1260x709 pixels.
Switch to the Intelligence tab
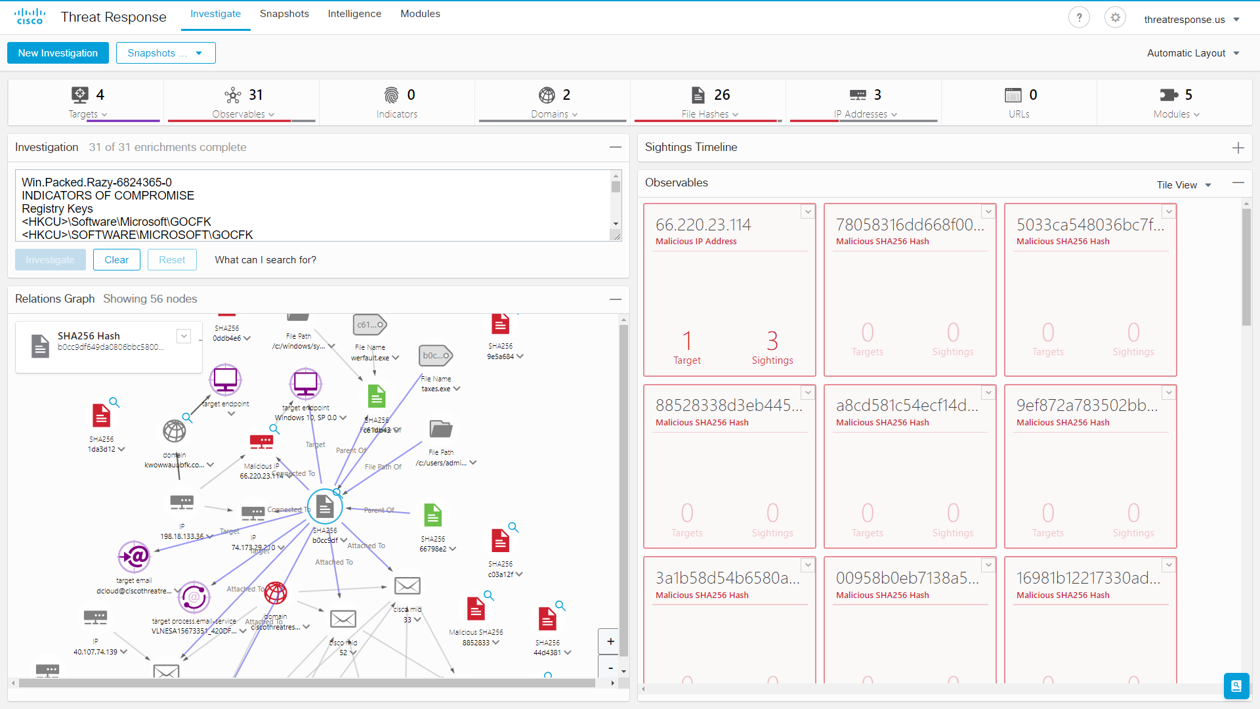[x=355, y=14]
